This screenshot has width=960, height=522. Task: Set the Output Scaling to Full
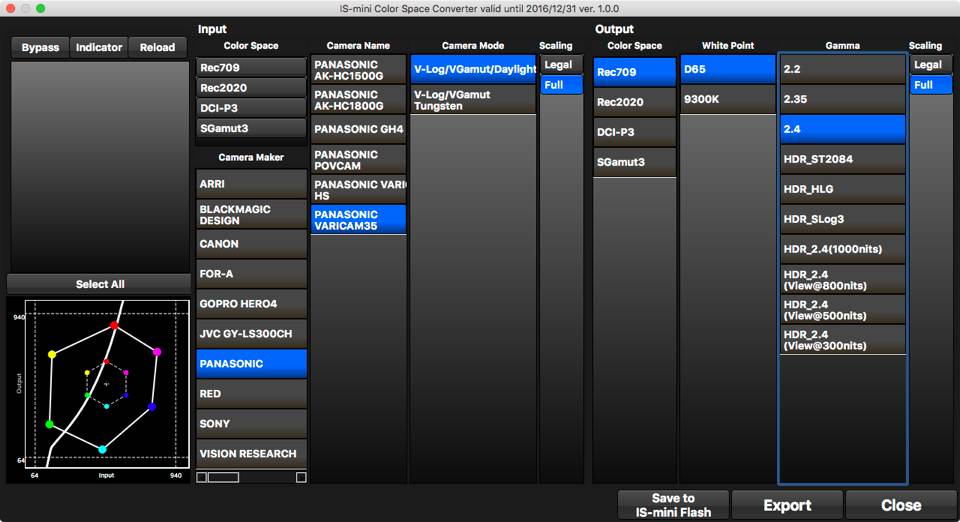click(931, 84)
